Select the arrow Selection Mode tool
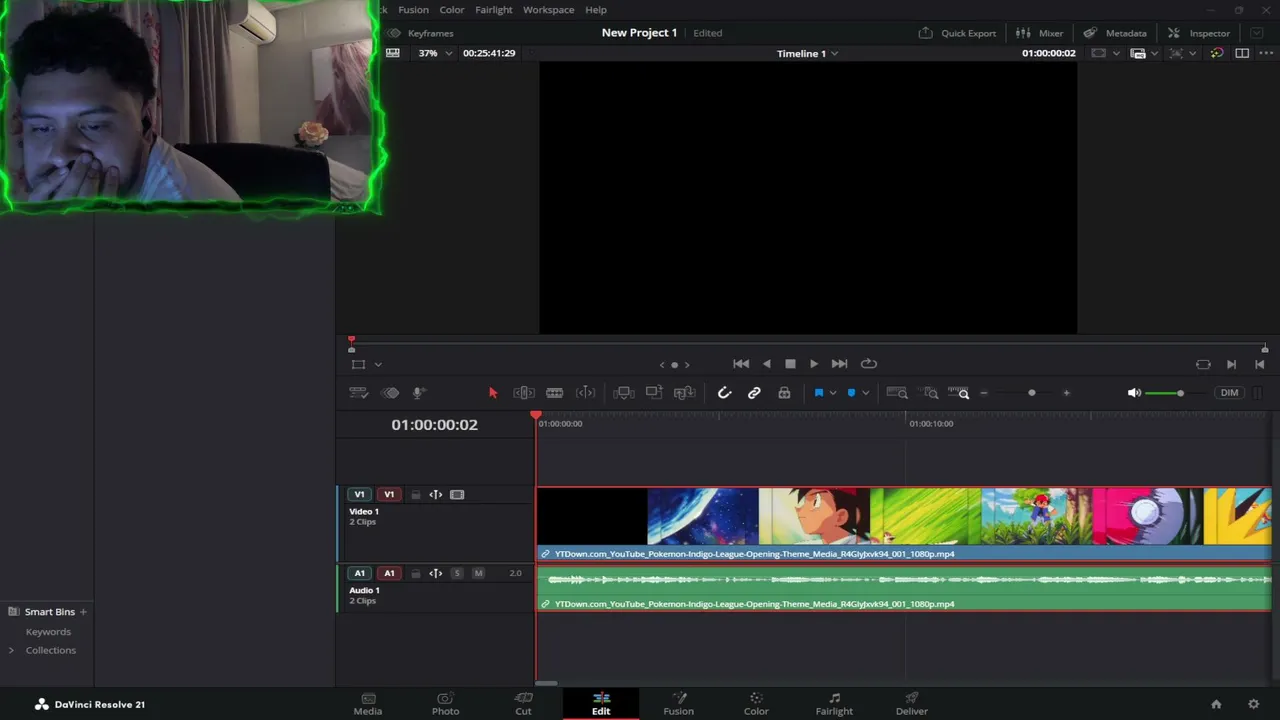Viewport: 1280px width, 720px height. pos(493,393)
